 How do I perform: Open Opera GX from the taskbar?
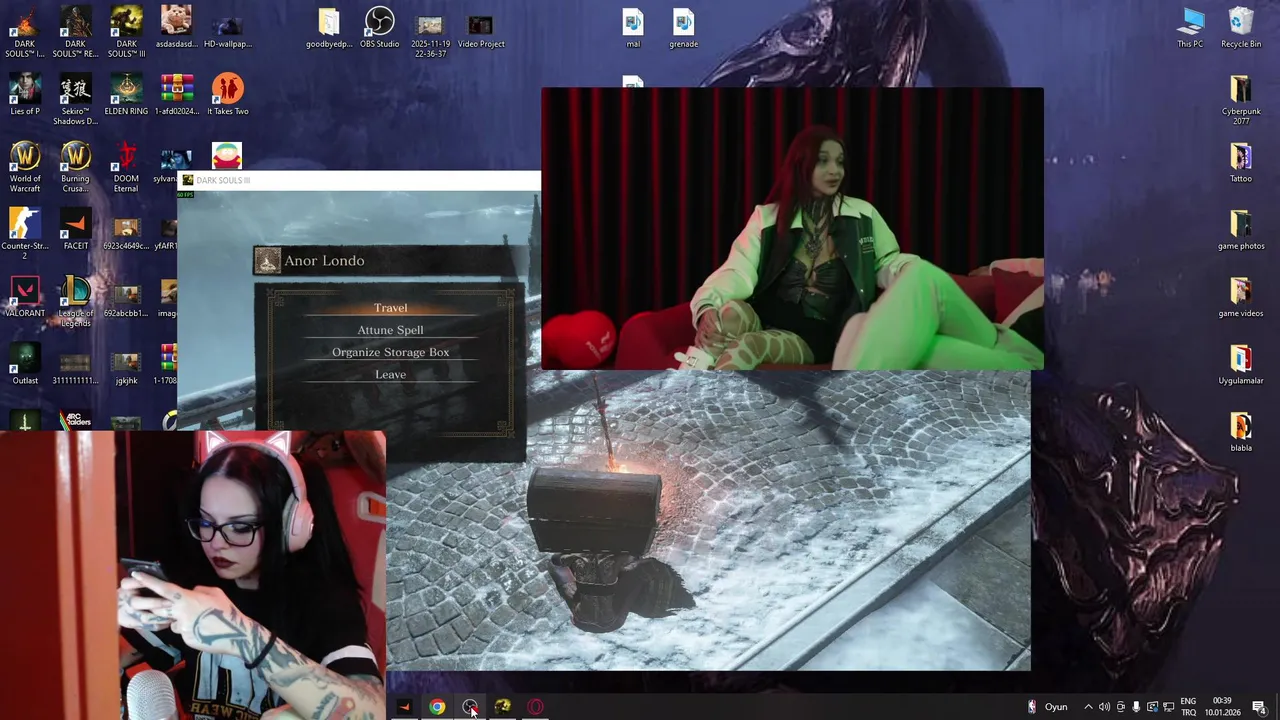coord(535,707)
